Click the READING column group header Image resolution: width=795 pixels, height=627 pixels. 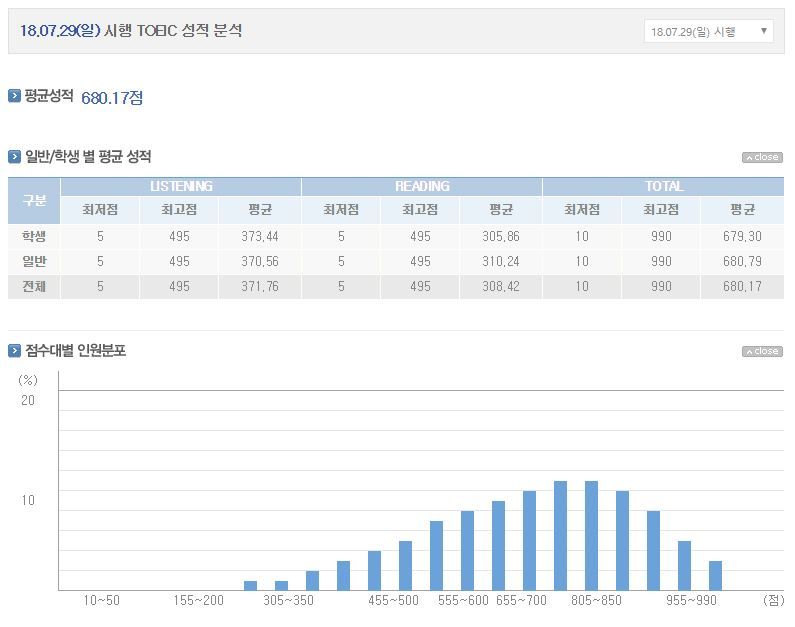(421, 186)
